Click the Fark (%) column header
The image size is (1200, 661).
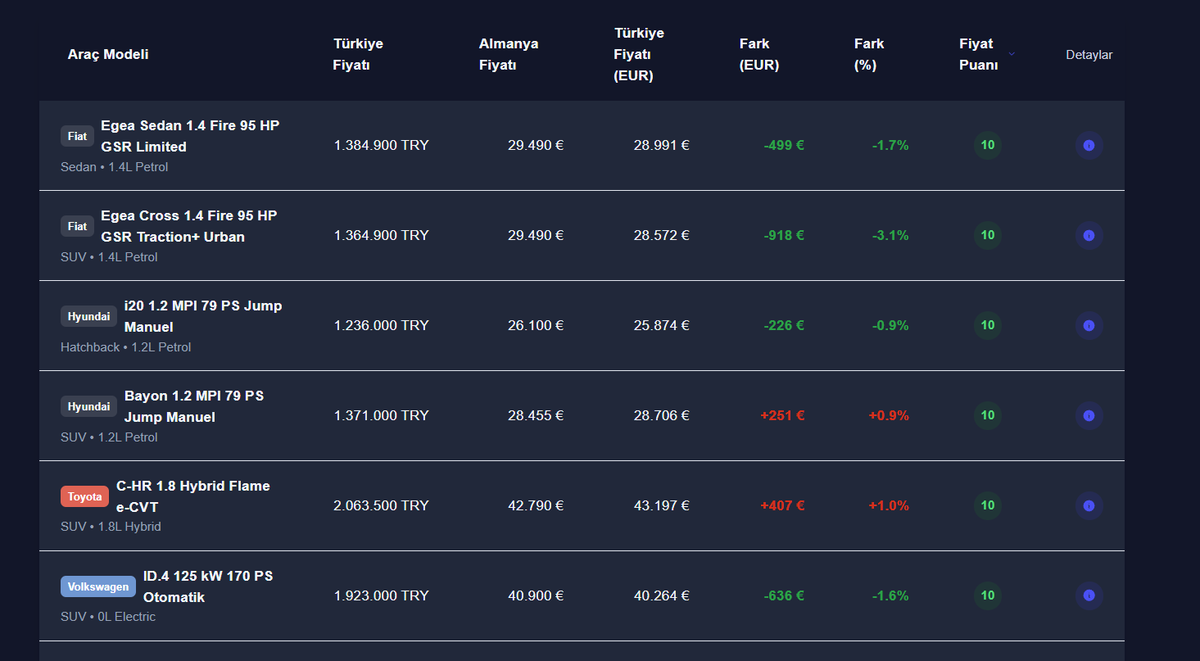coord(869,54)
